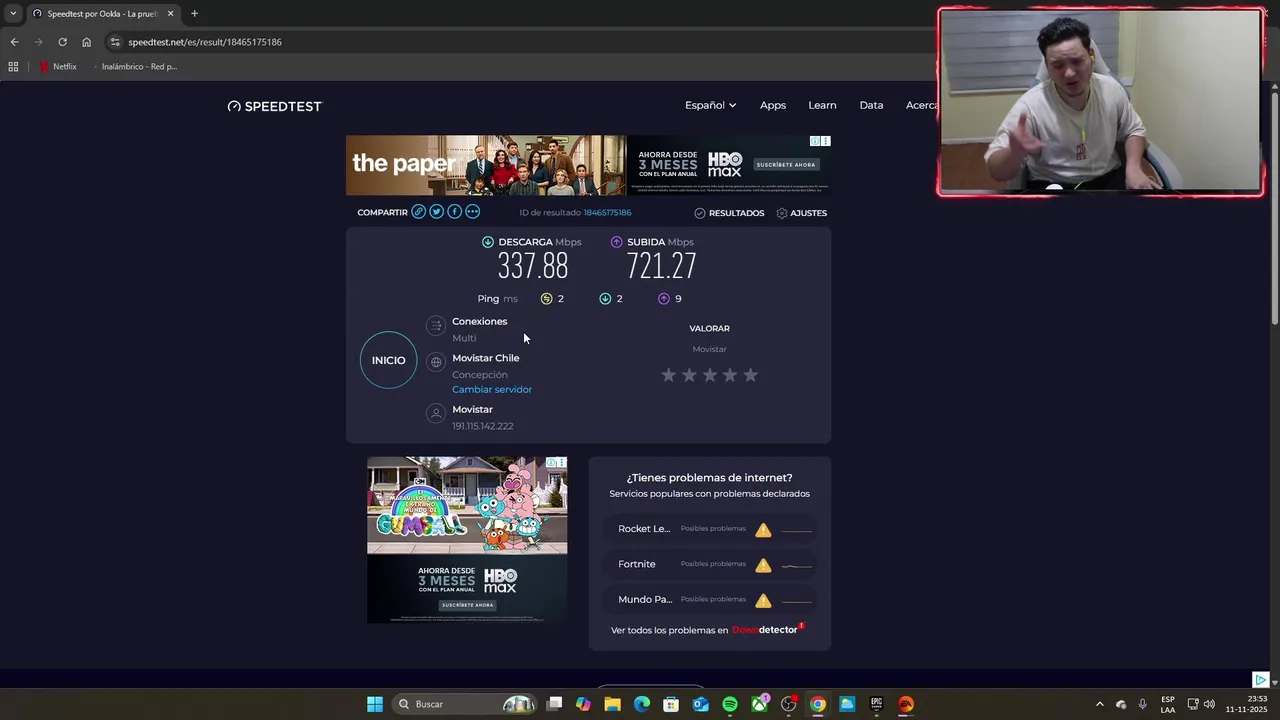The image size is (1280, 720).
Task: Open the Windows Start menu
Action: pos(375,704)
